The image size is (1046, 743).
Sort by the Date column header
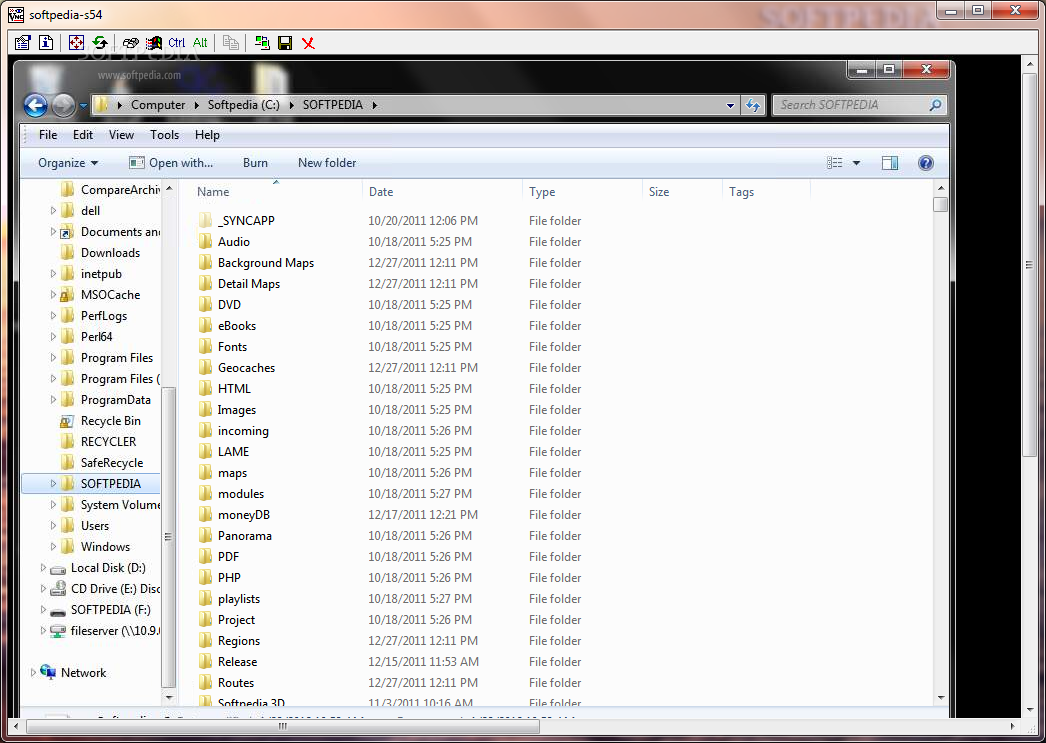point(443,191)
